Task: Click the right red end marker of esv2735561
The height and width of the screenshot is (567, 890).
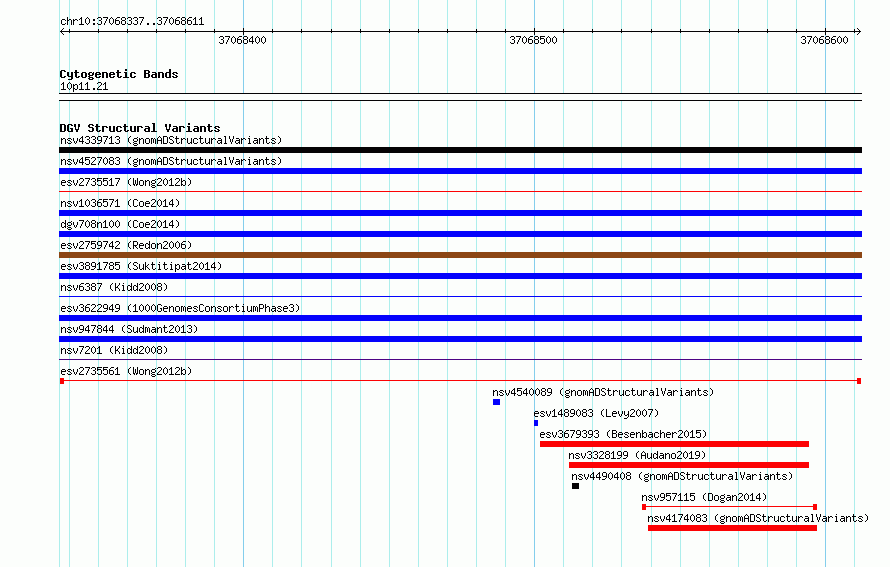Action: coord(859,381)
